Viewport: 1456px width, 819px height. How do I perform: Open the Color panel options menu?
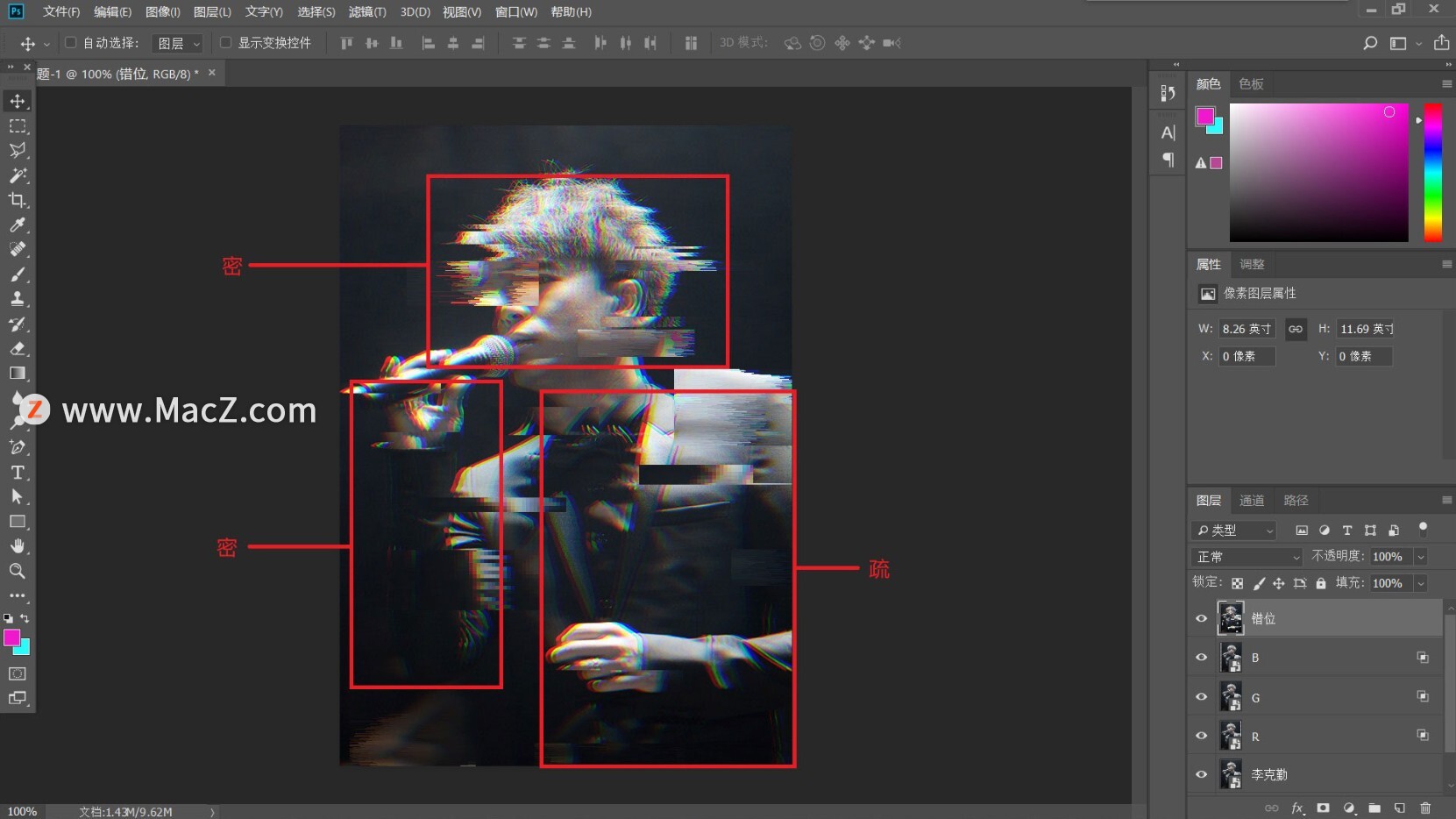tap(1446, 83)
